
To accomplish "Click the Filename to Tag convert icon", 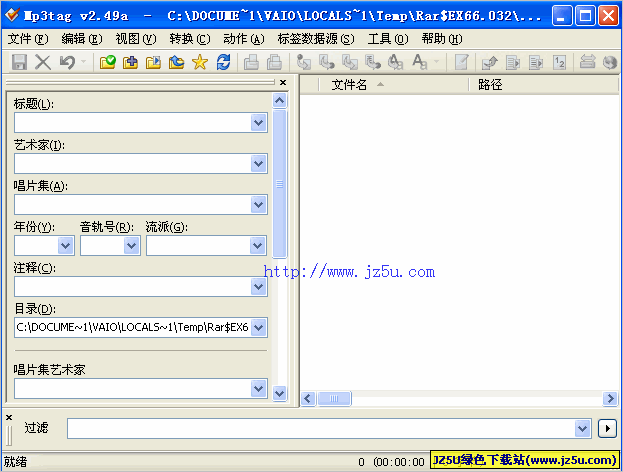I will [327, 62].
